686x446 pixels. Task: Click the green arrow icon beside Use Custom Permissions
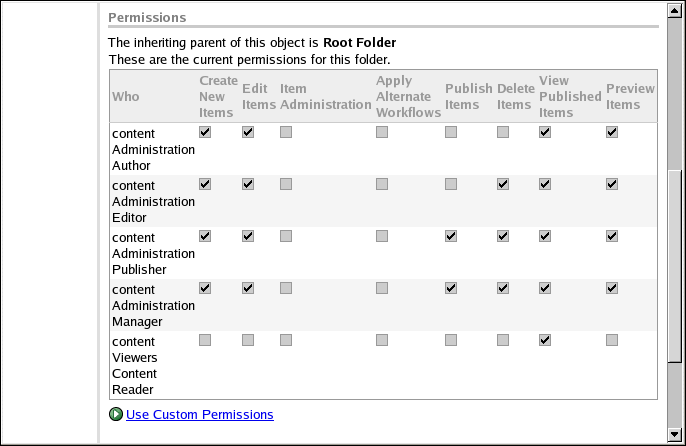[116, 414]
